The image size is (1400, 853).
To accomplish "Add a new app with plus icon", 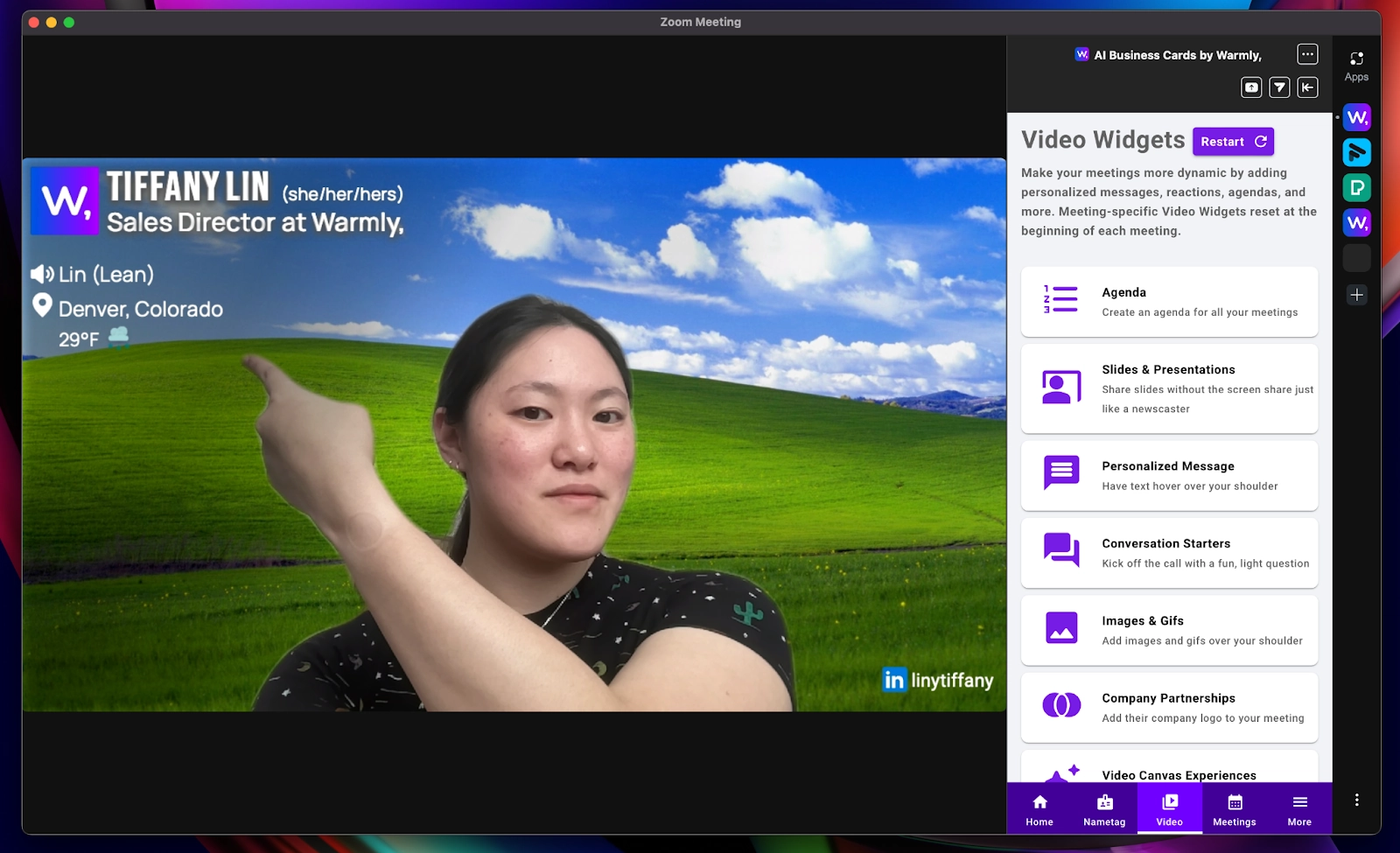I will [x=1356, y=295].
